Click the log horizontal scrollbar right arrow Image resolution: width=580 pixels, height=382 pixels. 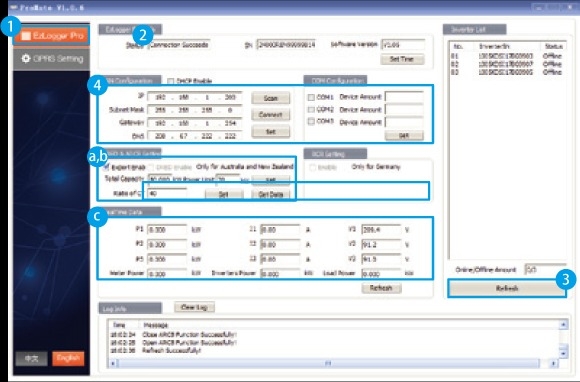553,364
